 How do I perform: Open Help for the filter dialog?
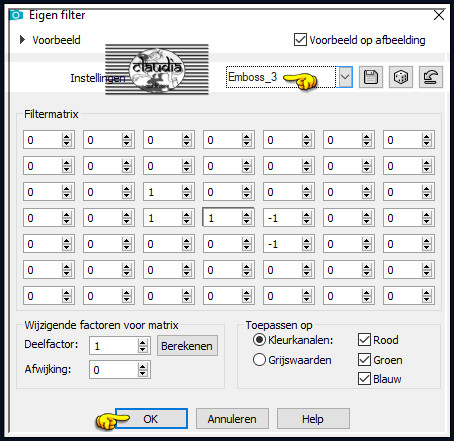click(x=313, y=419)
